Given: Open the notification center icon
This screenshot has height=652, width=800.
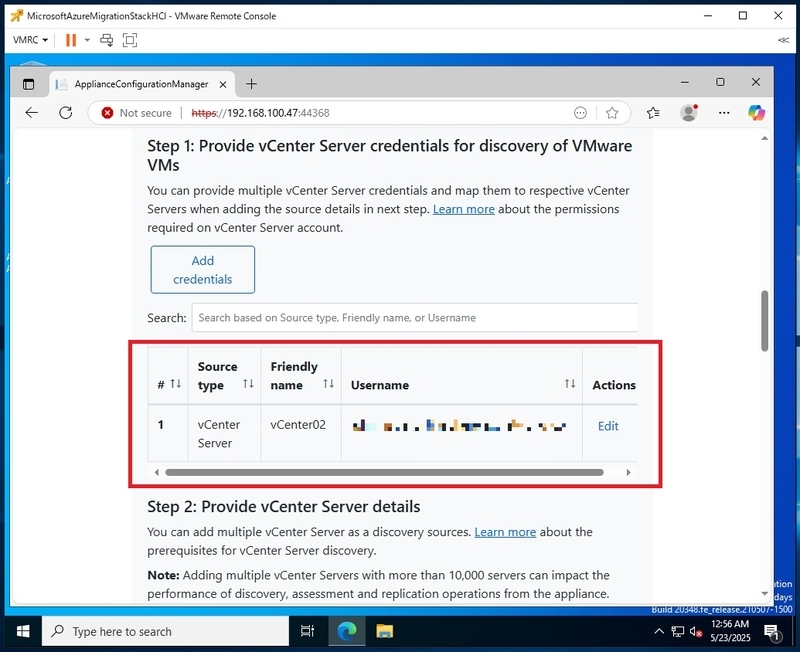Looking at the screenshot, I should 773,633.
